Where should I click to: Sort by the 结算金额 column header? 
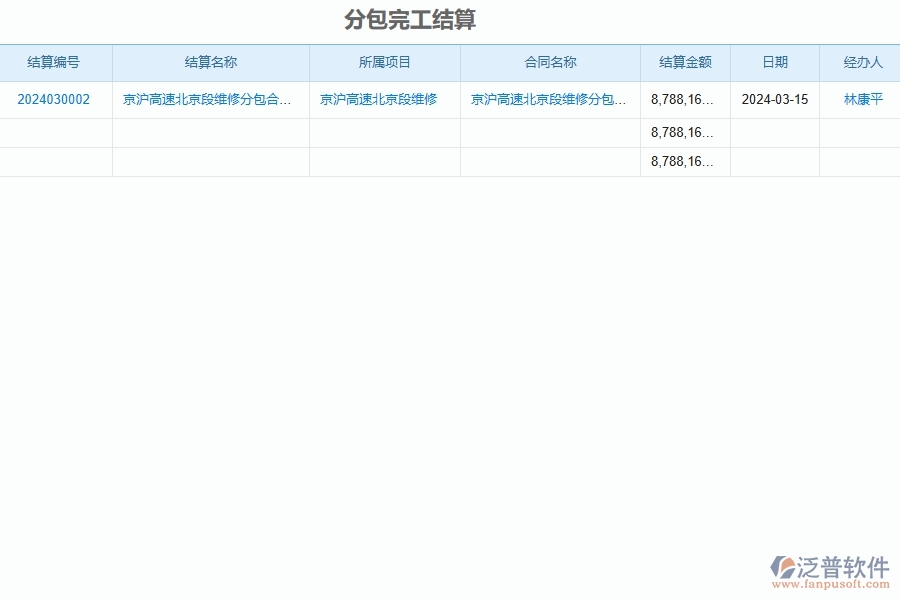pyautogui.click(x=685, y=62)
